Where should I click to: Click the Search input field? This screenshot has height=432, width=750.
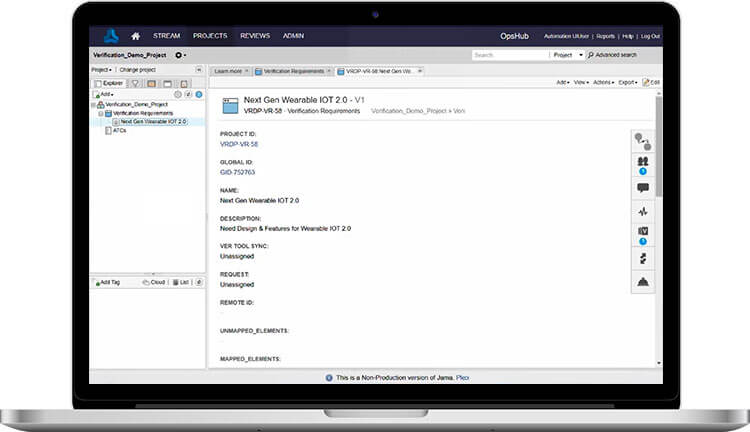(x=508, y=55)
